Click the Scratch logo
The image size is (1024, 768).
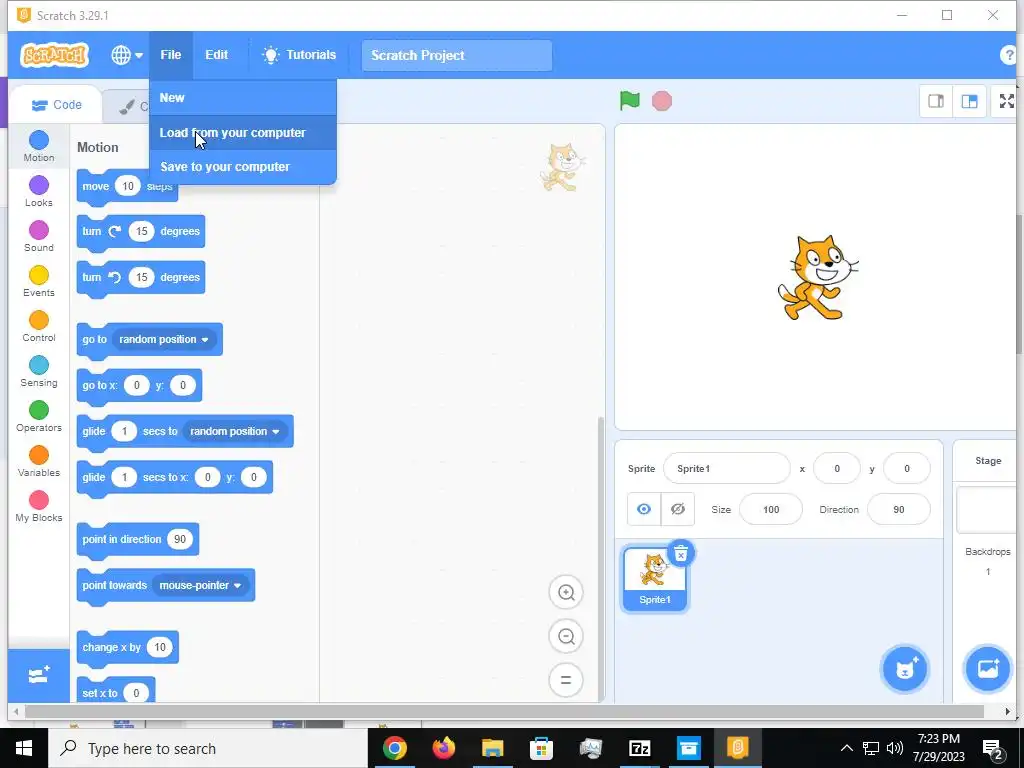click(x=55, y=56)
